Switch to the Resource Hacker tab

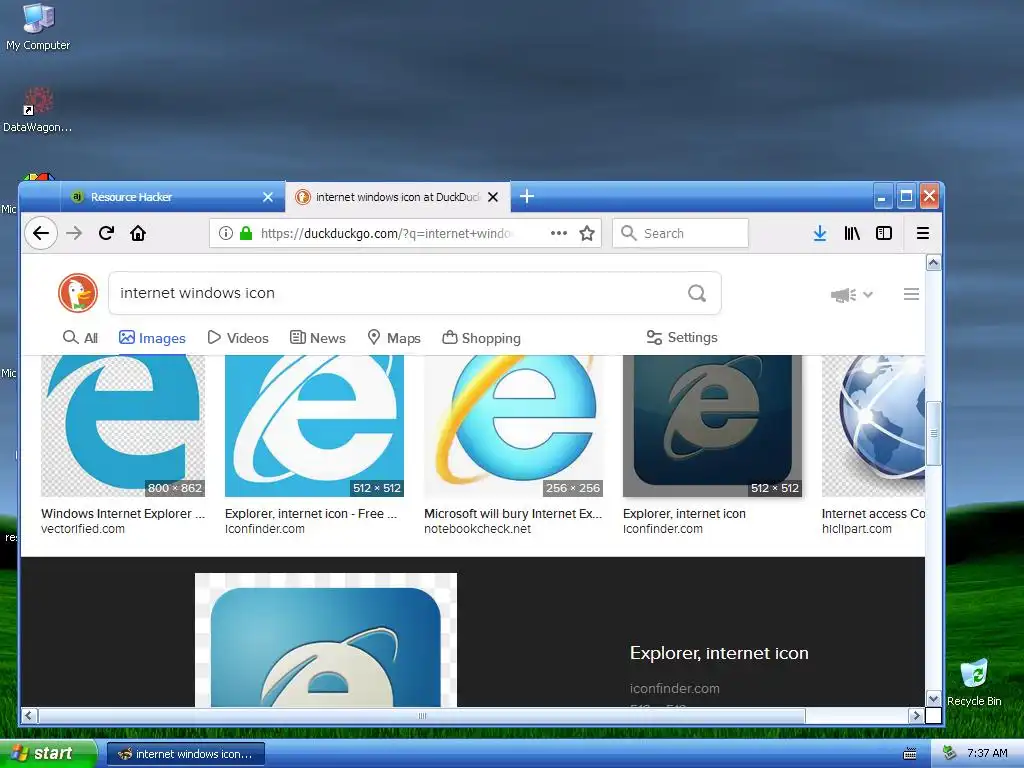coord(172,197)
